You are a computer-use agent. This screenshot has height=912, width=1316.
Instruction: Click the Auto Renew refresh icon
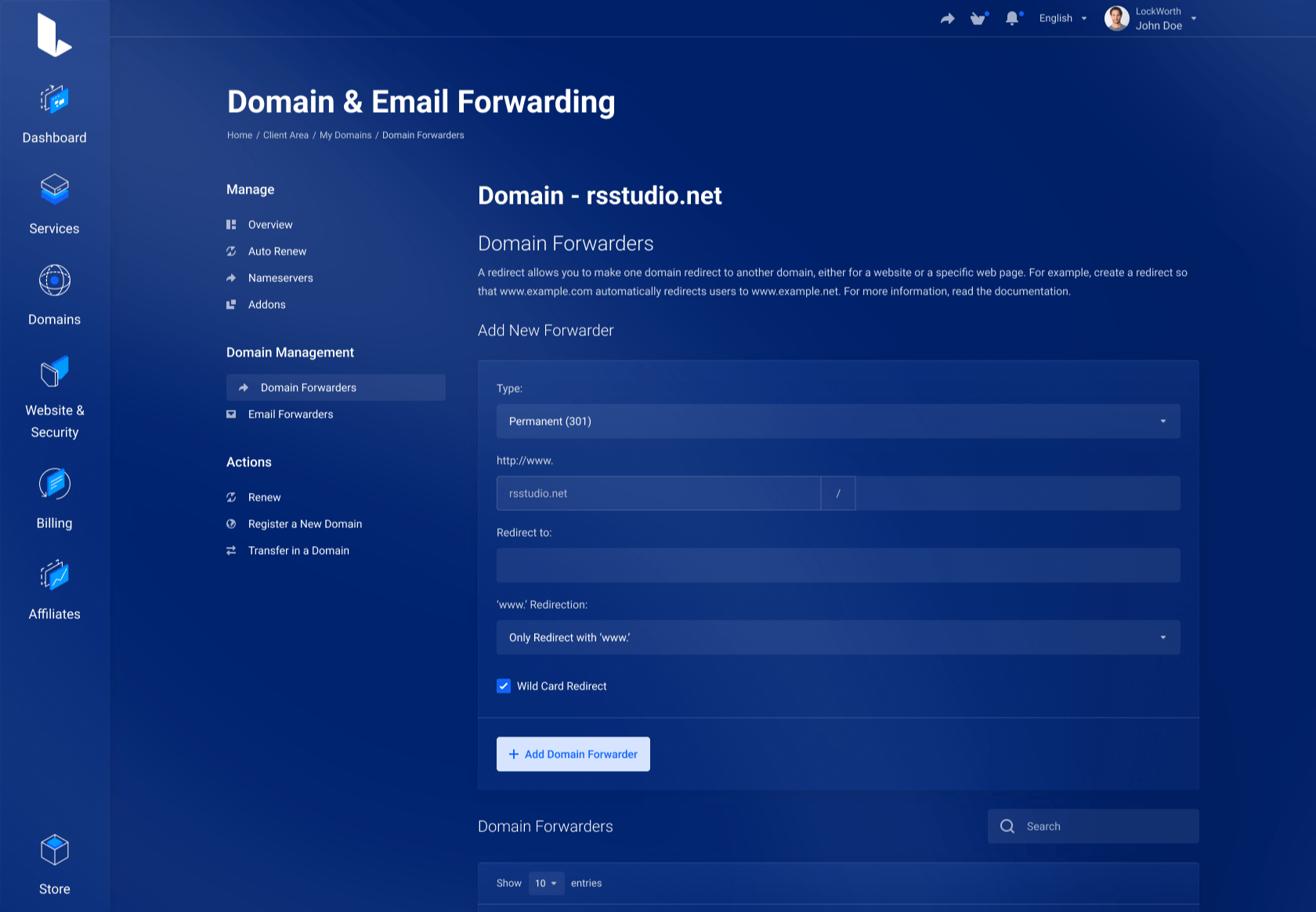[231, 252]
